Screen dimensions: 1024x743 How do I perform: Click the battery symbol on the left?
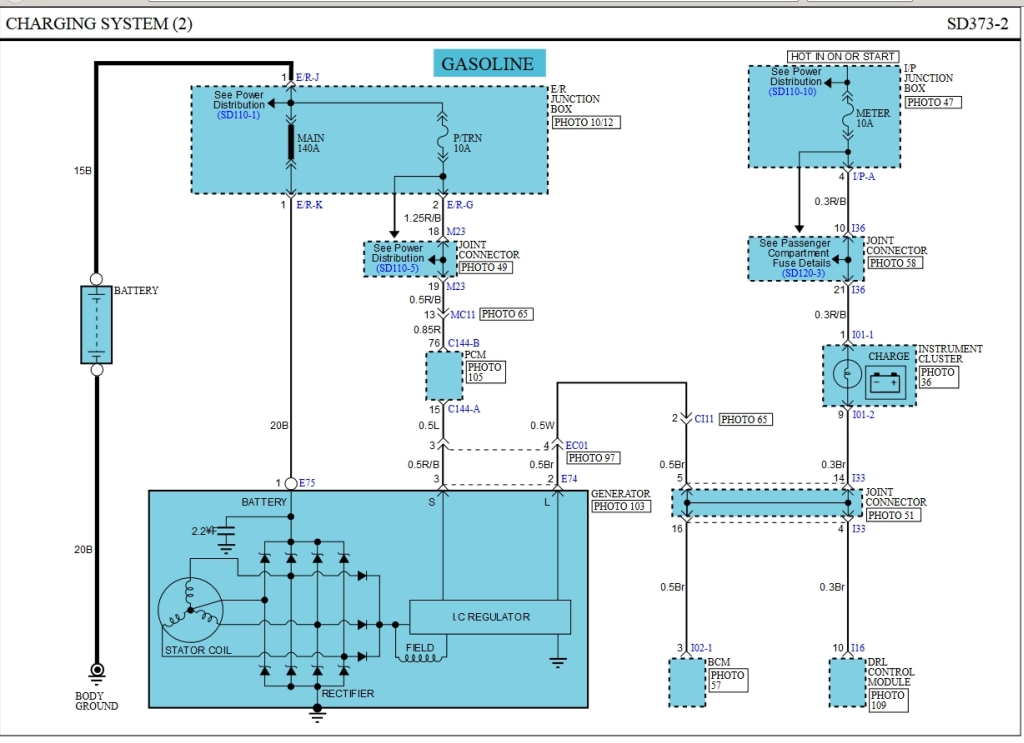(96, 324)
